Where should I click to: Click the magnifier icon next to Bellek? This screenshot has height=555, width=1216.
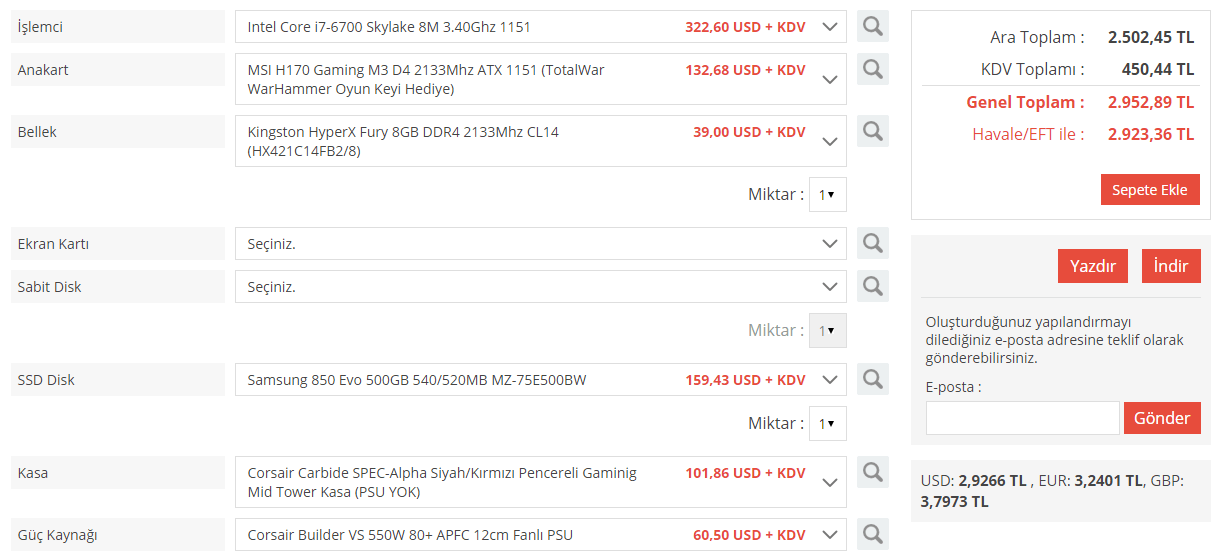pos(873,131)
